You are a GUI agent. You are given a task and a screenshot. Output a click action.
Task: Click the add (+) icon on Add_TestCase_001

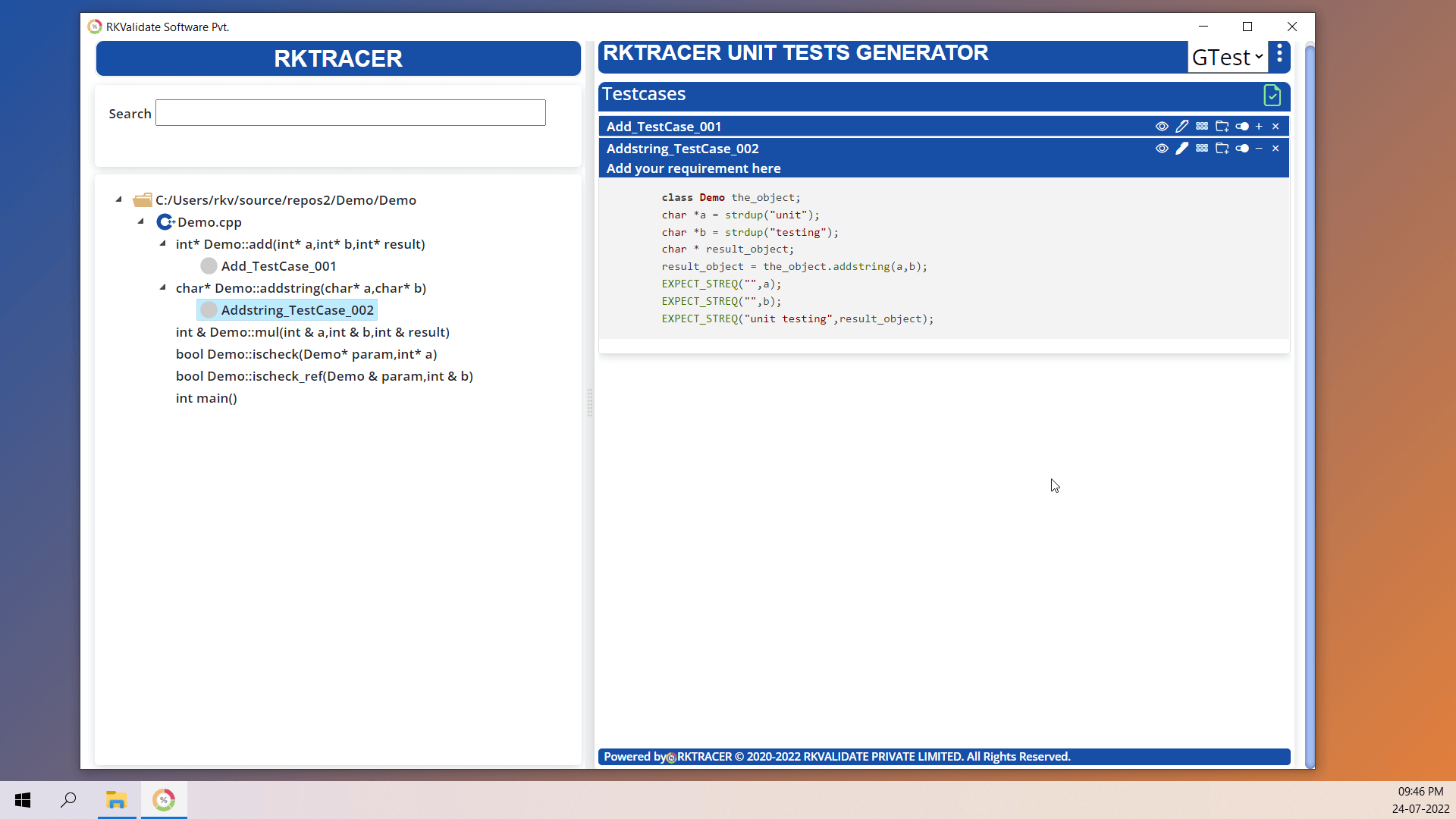pyautogui.click(x=1258, y=126)
